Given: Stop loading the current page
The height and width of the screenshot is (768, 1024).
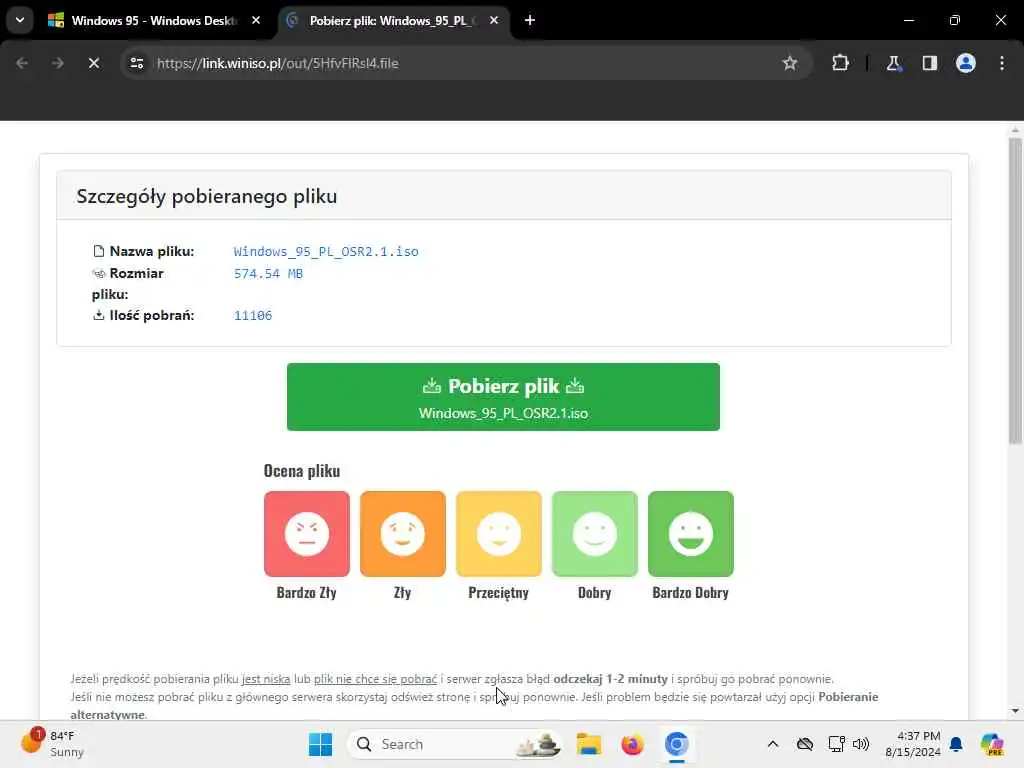Looking at the screenshot, I should 93,63.
